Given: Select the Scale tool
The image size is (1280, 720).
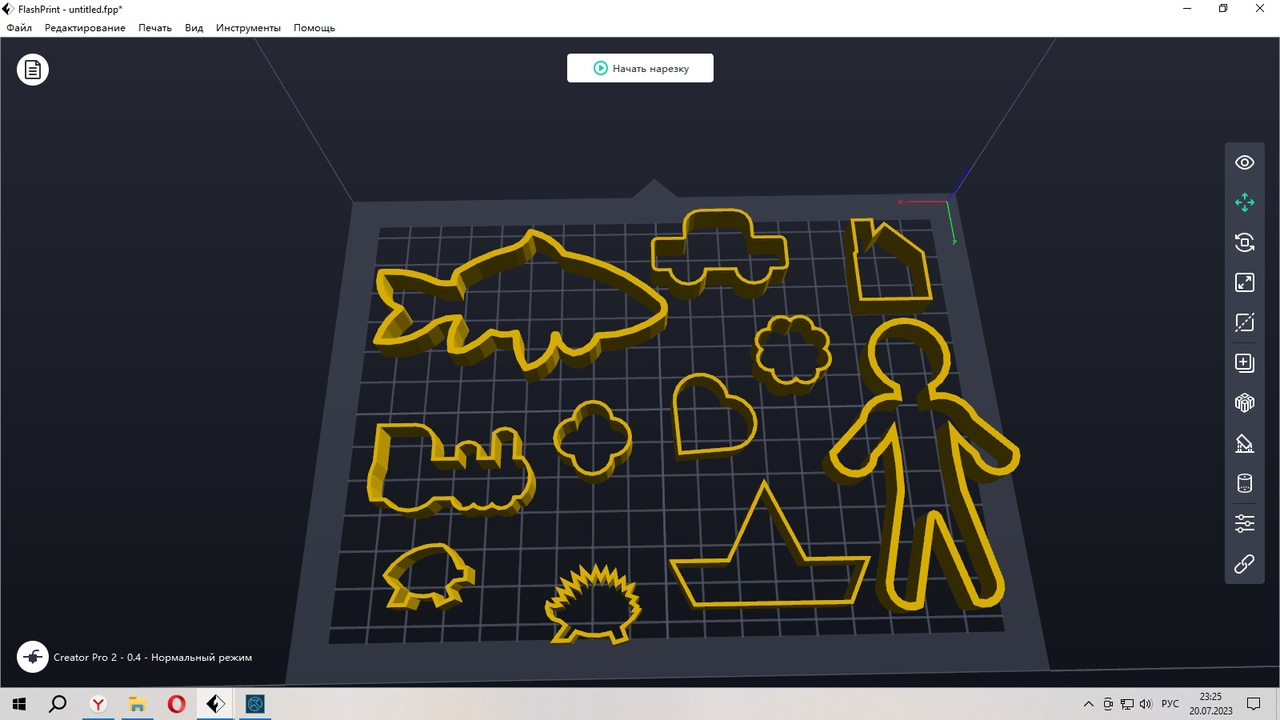Looking at the screenshot, I should [1244, 283].
